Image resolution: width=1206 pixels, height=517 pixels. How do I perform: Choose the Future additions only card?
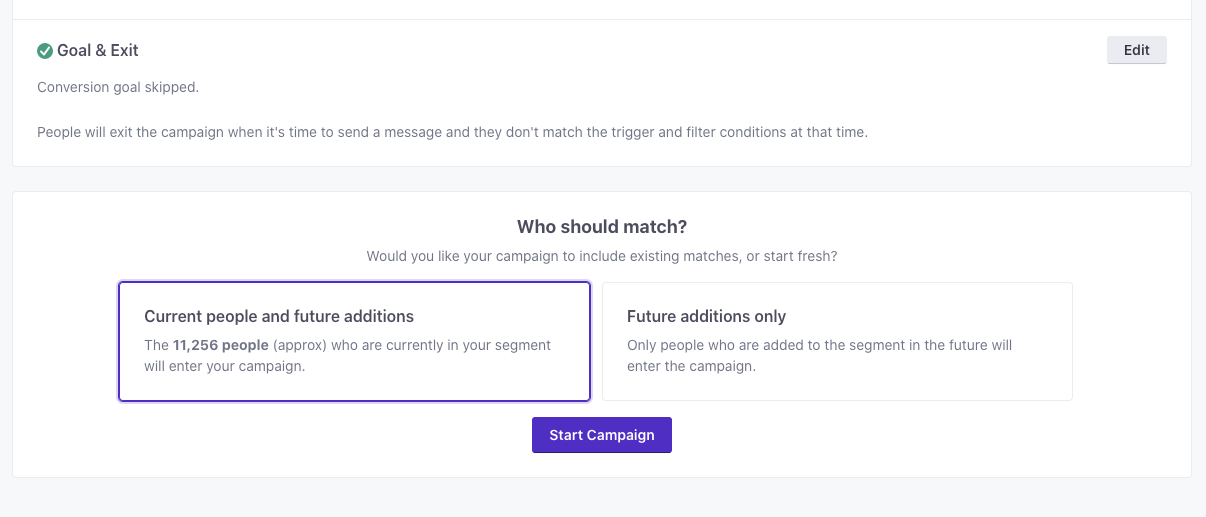point(837,342)
